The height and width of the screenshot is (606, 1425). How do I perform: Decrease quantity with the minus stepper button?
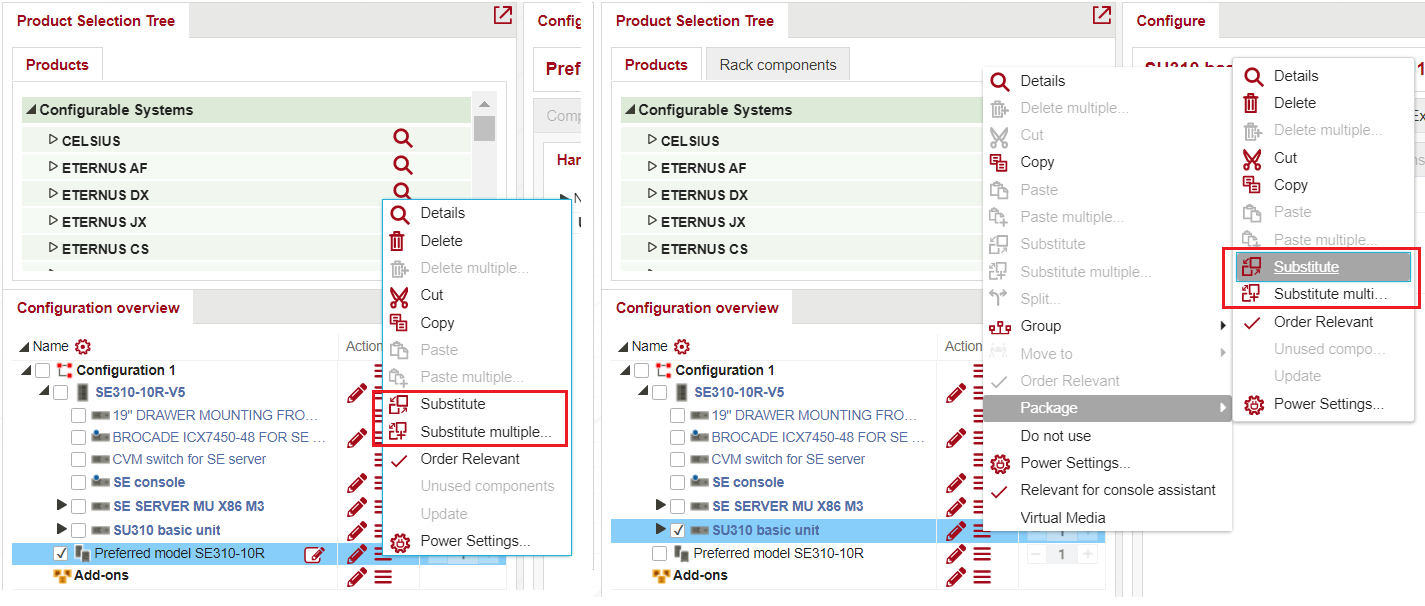click(x=1037, y=554)
